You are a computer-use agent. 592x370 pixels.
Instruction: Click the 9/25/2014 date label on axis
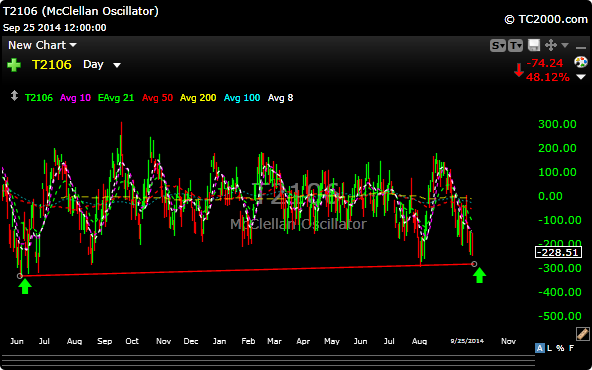coord(467,341)
